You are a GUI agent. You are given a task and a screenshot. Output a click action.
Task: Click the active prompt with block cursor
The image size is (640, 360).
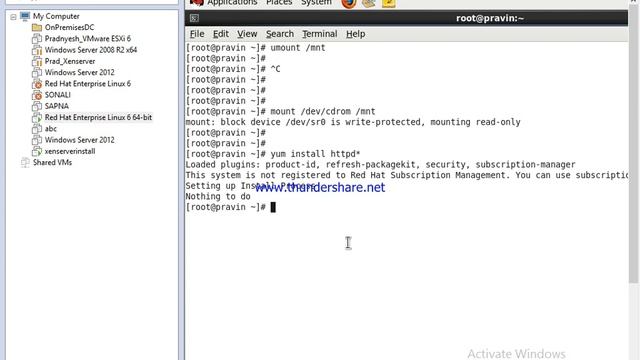pos(231,207)
